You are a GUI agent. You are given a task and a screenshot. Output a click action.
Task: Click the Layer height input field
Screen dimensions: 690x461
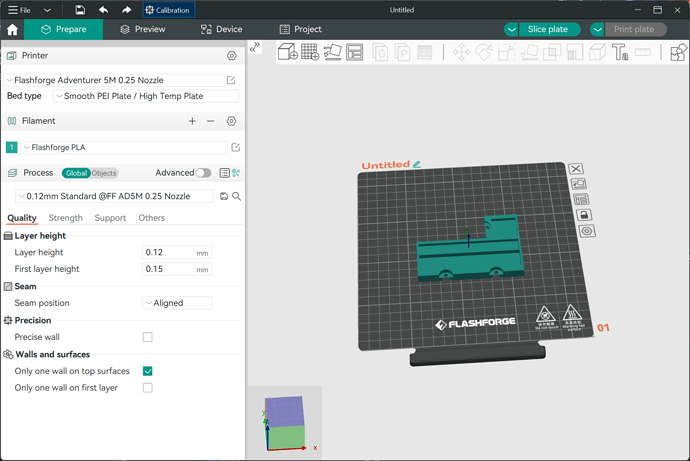(177, 252)
